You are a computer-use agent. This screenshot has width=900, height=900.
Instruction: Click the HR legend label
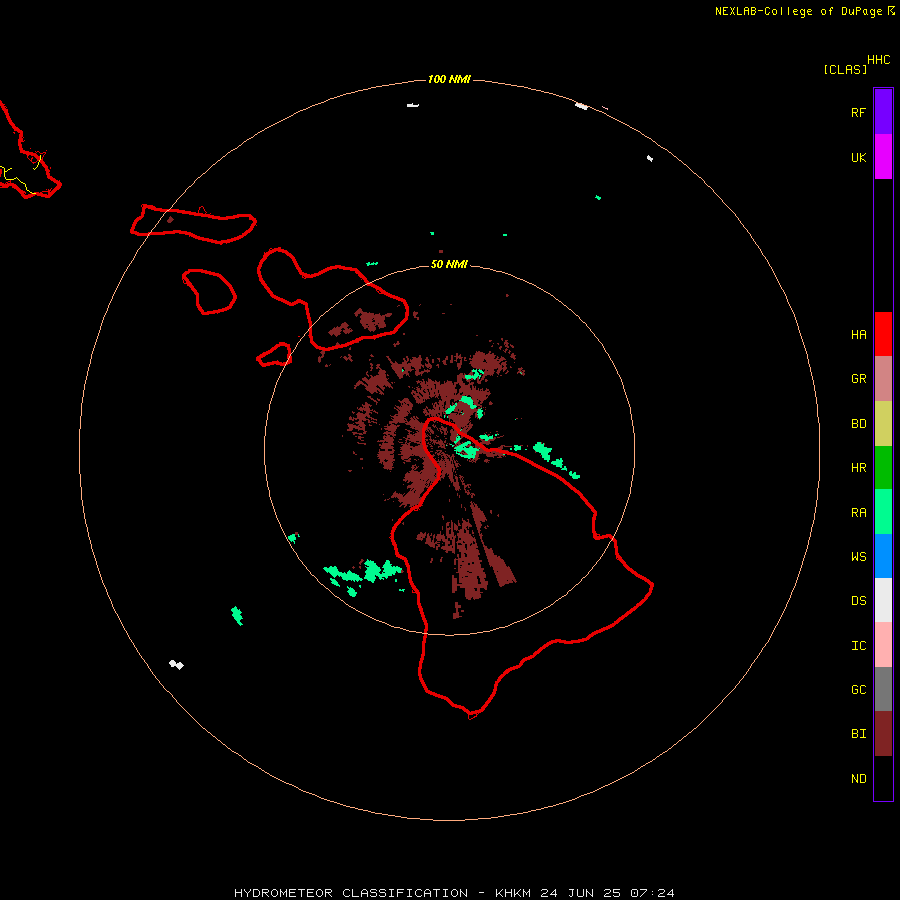[858, 468]
